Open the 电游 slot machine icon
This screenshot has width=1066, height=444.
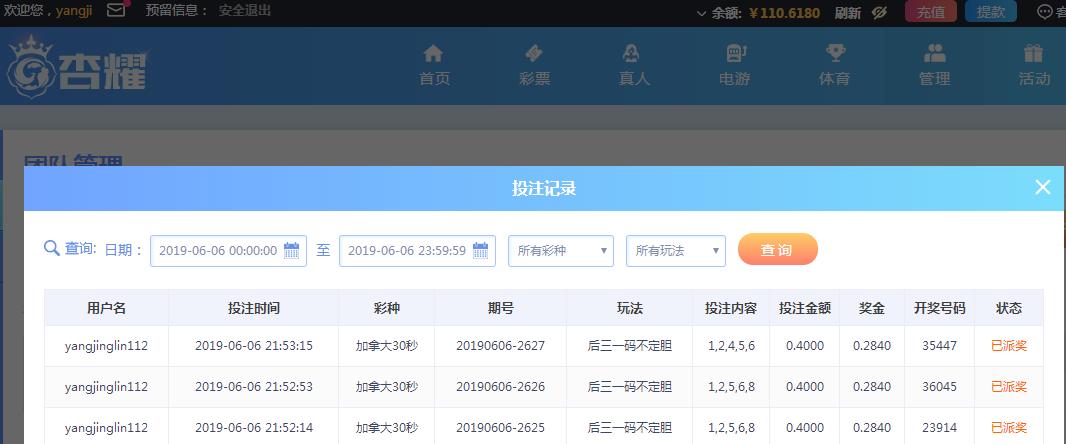pyautogui.click(x=734, y=53)
